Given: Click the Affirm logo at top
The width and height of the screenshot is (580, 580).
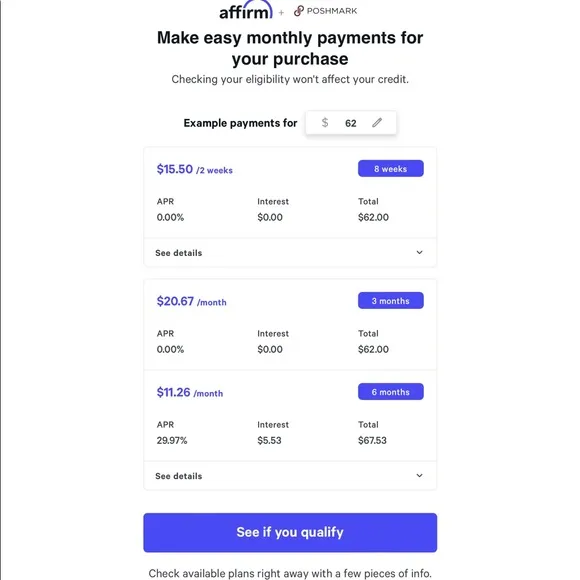Looking at the screenshot, I should point(246,10).
